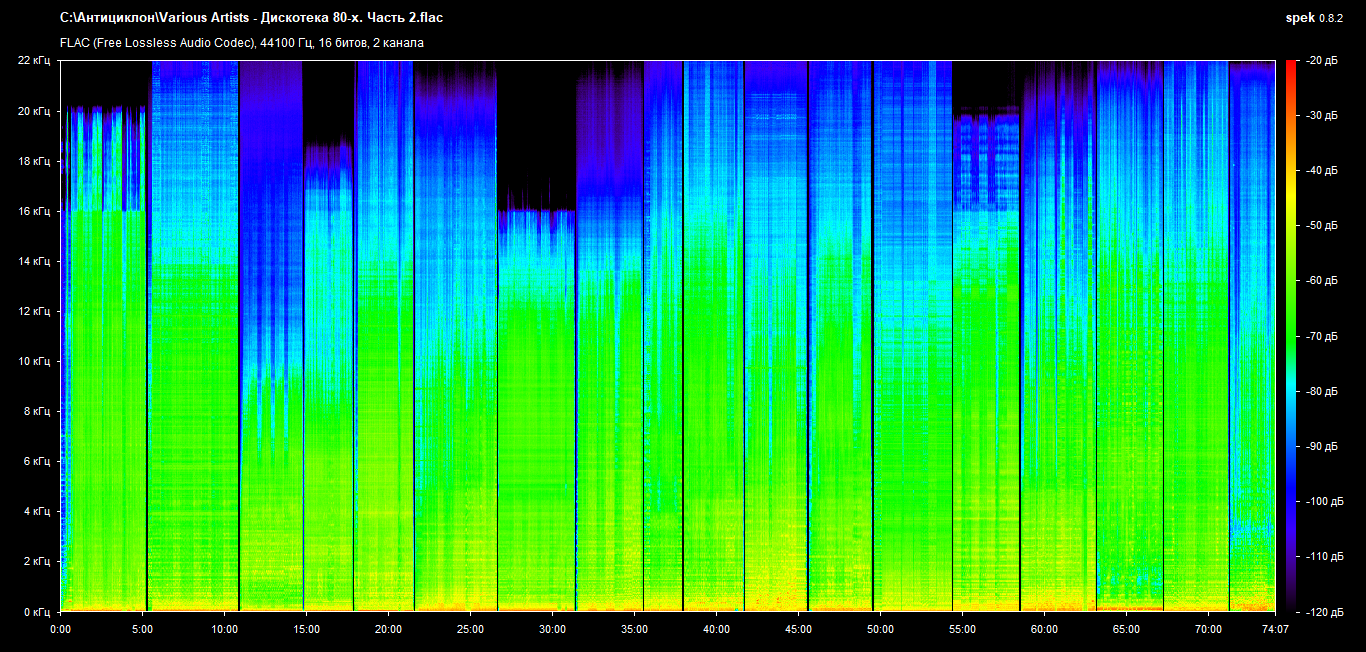
Task: Click the -50 дБ scale label
Action: 1321,226
